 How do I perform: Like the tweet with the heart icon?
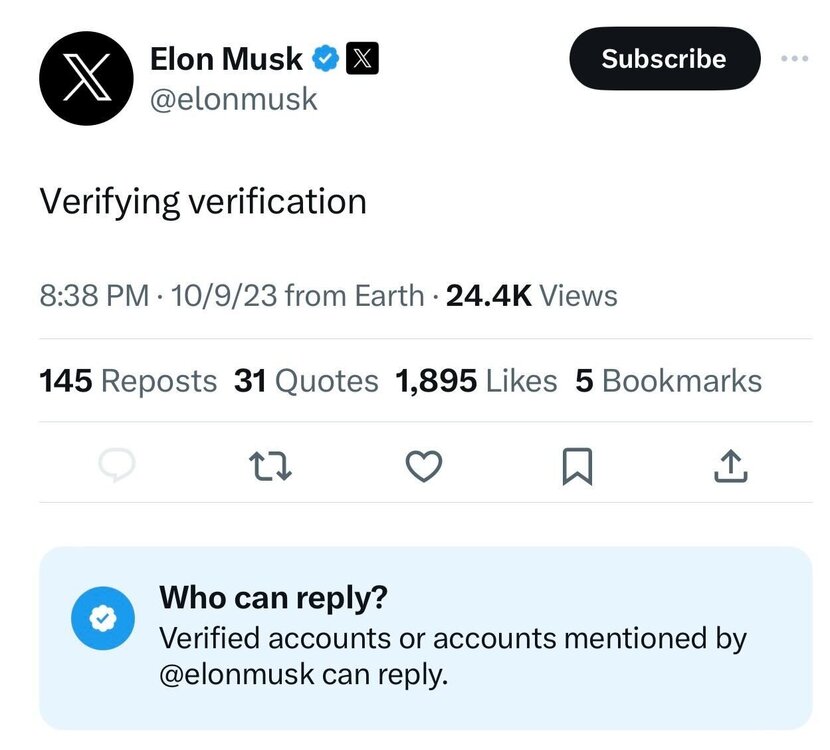[423, 465]
